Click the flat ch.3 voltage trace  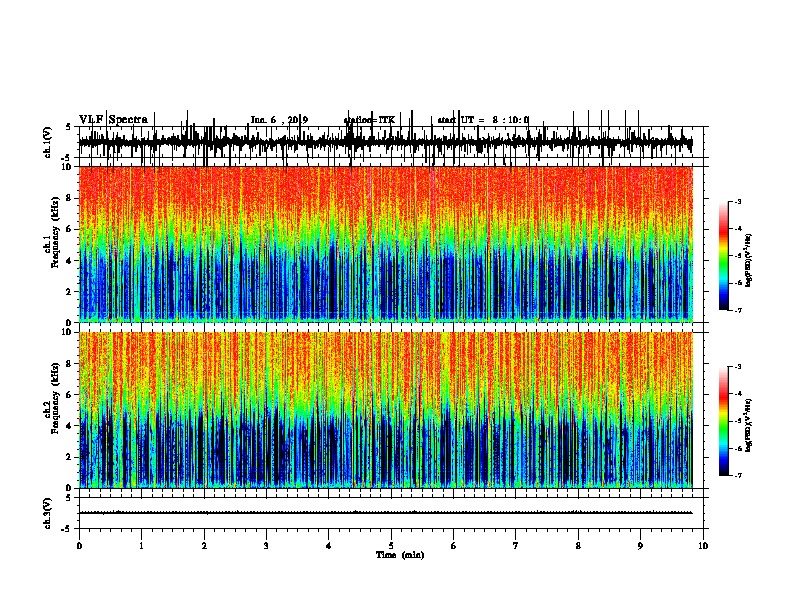click(x=386, y=513)
